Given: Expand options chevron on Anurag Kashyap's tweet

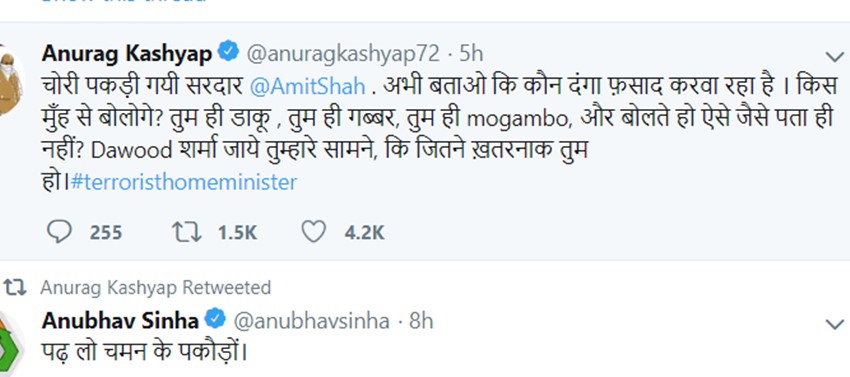Looking at the screenshot, I should (x=834, y=56).
